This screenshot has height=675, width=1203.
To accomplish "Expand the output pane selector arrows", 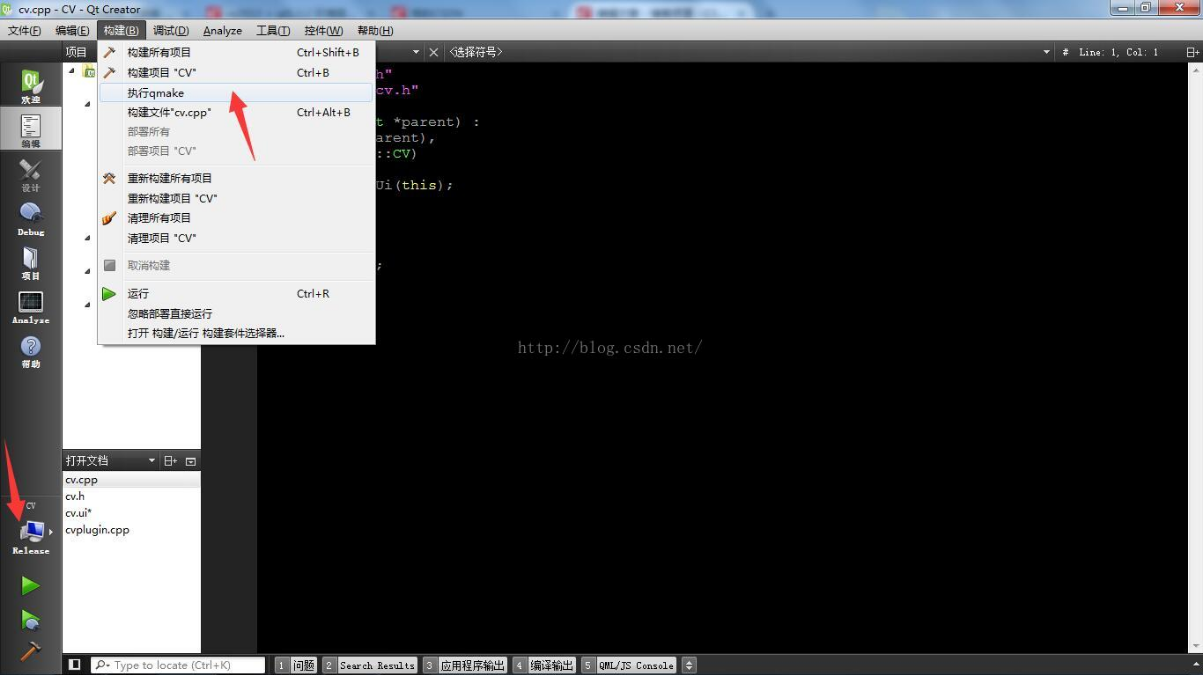I will (688, 665).
